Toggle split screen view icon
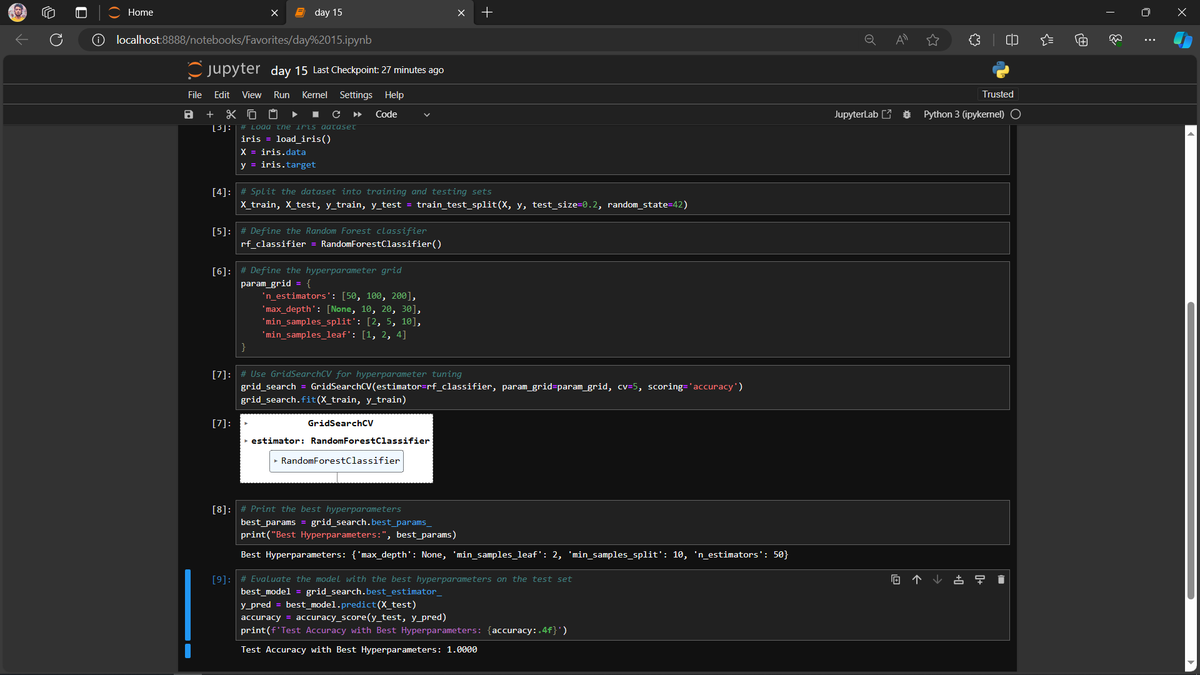The width and height of the screenshot is (1200, 675). tap(1010, 40)
